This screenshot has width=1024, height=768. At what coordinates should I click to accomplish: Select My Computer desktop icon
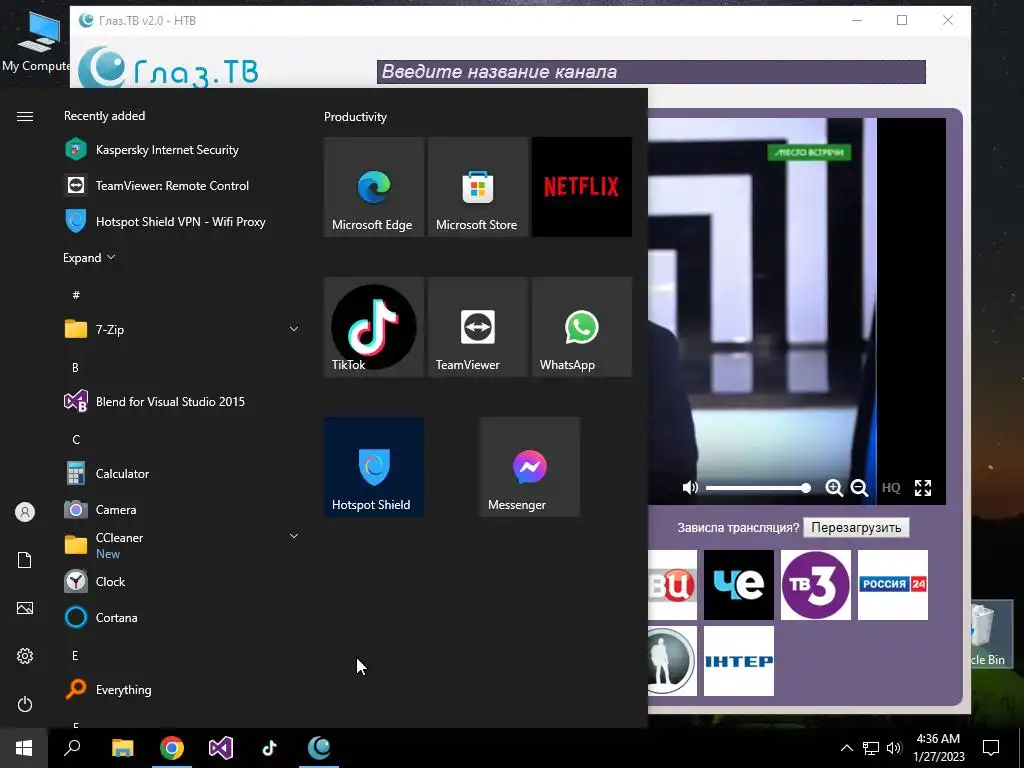point(36,40)
